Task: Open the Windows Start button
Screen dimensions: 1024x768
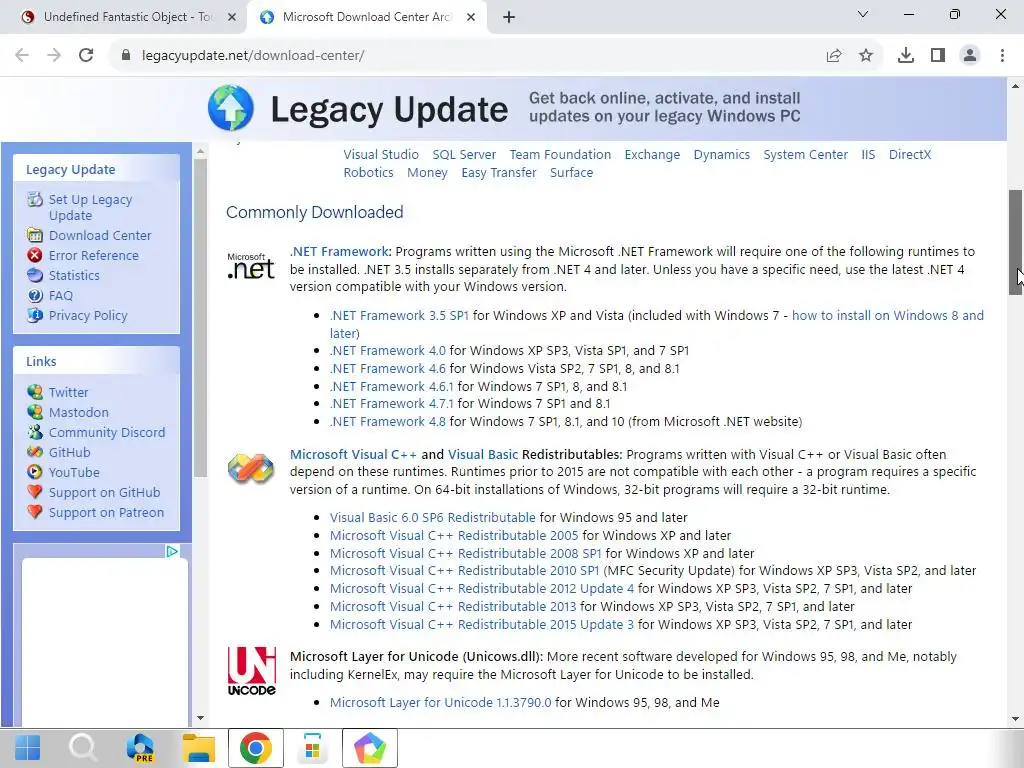Action: click(x=27, y=748)
